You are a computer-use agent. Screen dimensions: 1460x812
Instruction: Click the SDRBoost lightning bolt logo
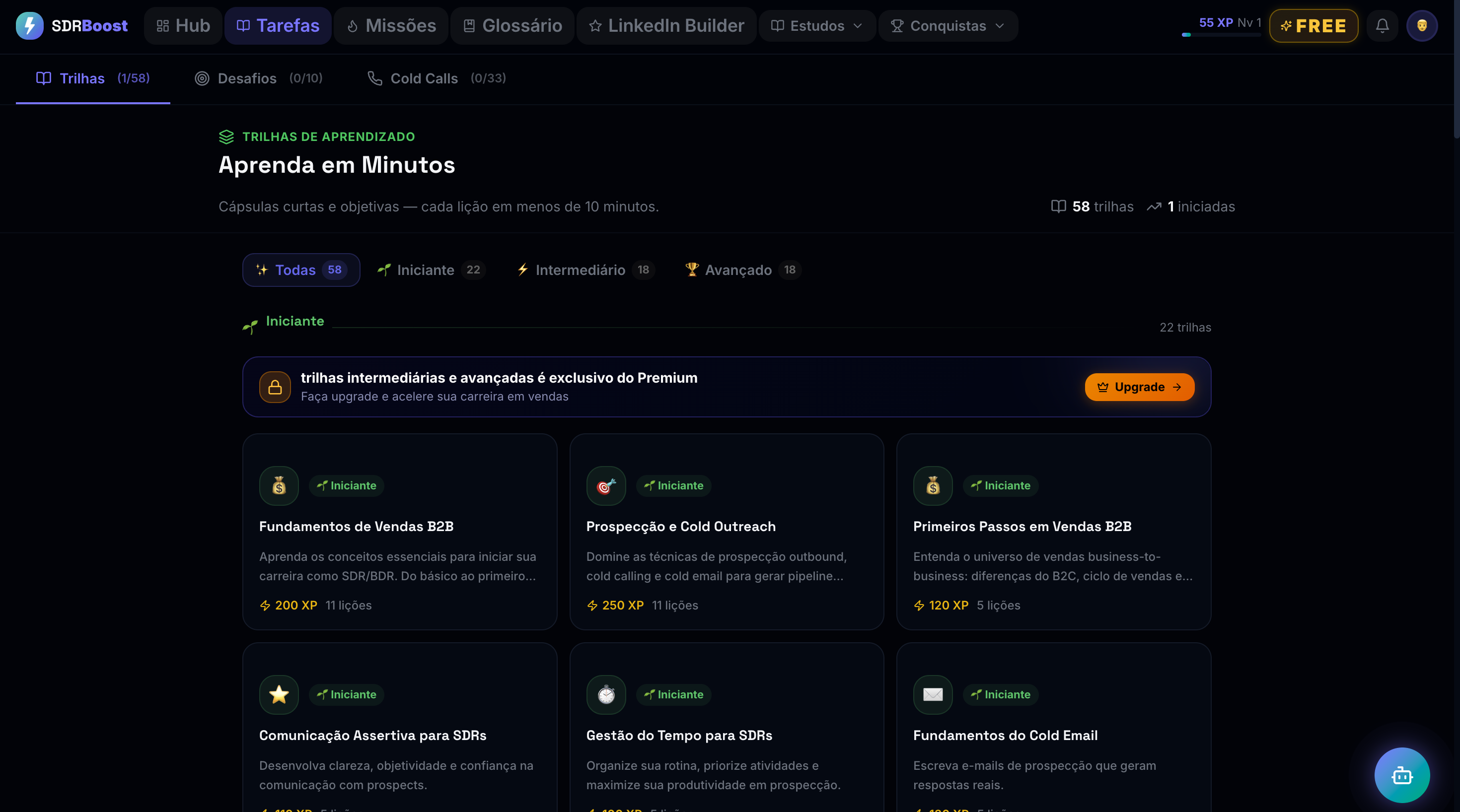pyautogui.click(x=29, y=25)
